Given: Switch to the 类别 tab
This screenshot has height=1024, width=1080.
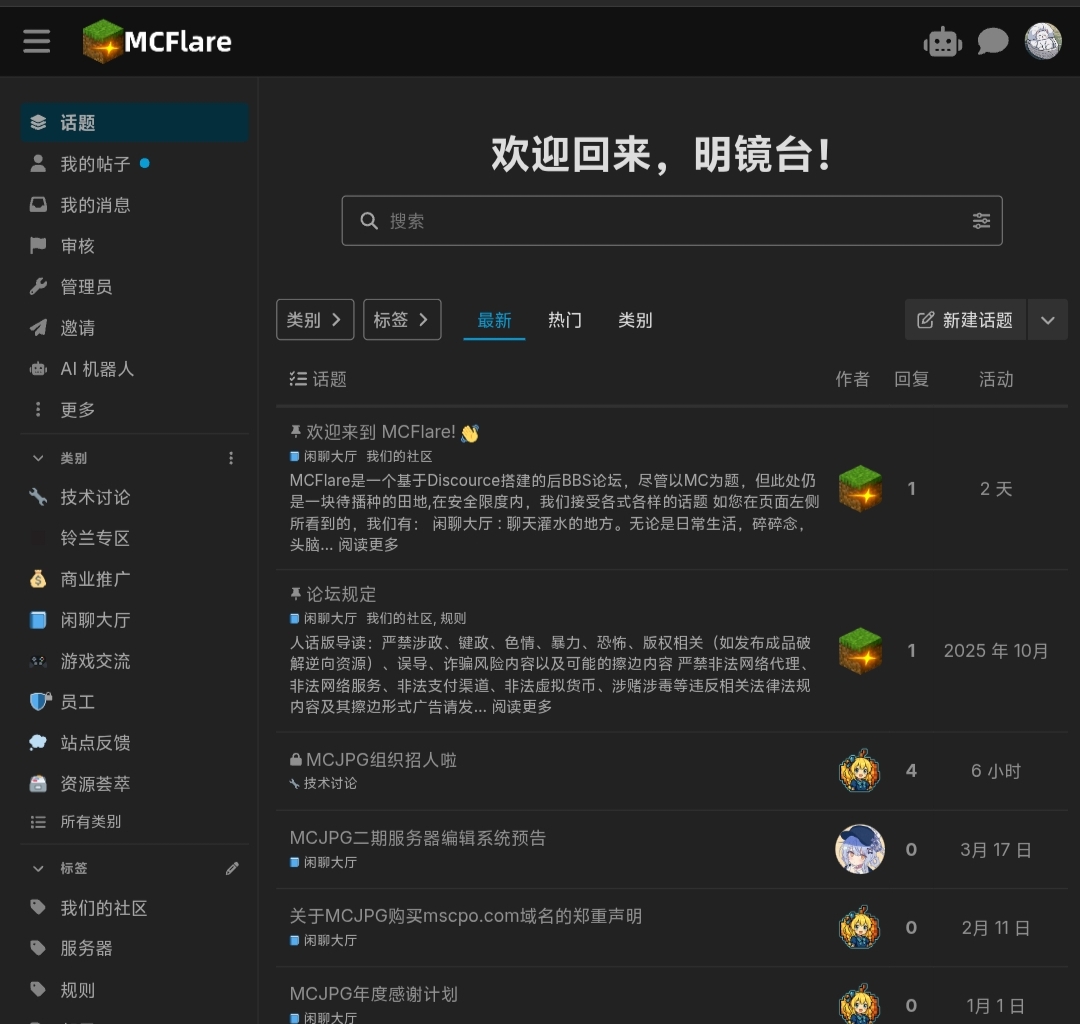Looking at the screenshot, I should pos(635,320).
